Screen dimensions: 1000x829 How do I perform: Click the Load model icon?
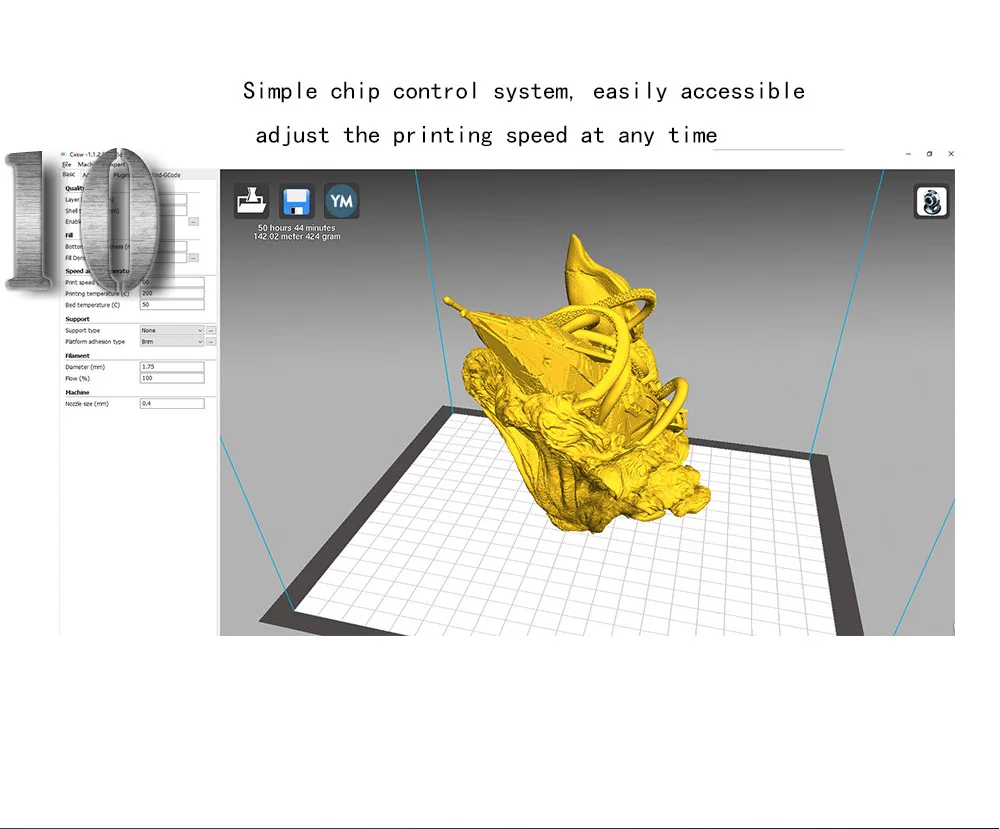[252, 201]
